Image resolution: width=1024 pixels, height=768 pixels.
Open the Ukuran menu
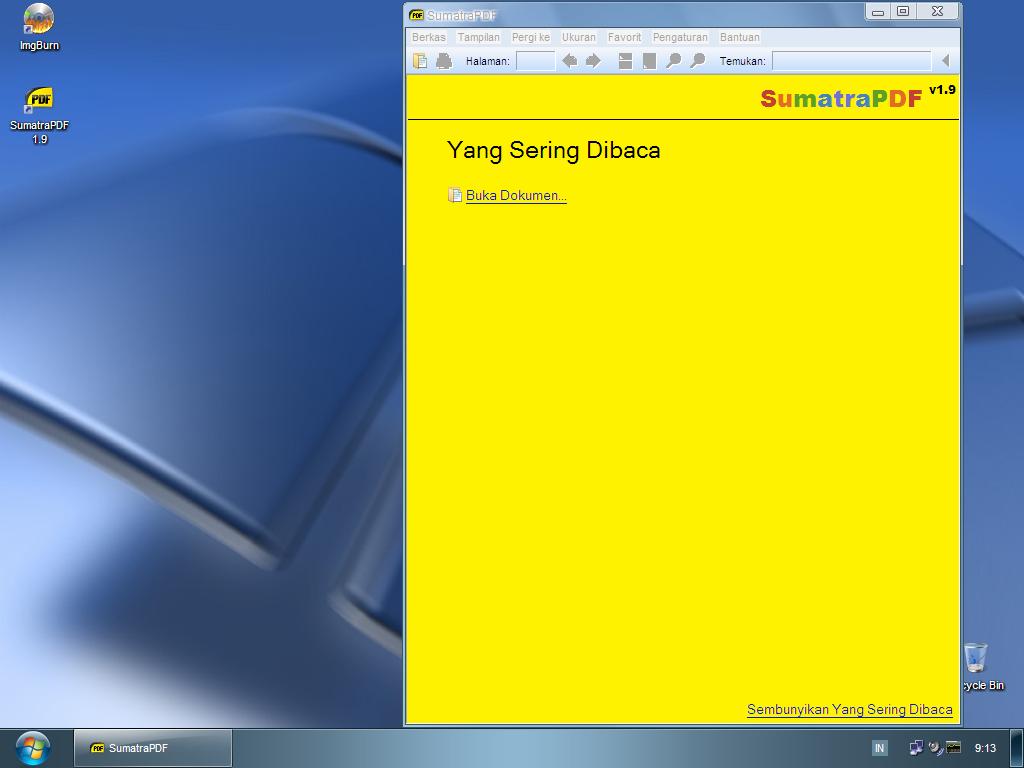579,37
